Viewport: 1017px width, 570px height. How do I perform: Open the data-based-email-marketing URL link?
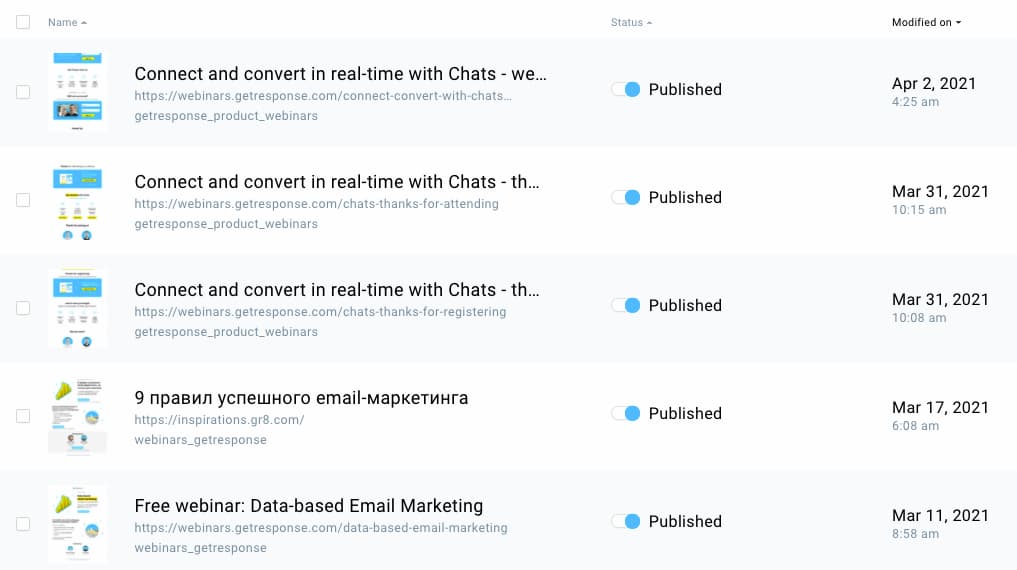click(x=321, y=528)
